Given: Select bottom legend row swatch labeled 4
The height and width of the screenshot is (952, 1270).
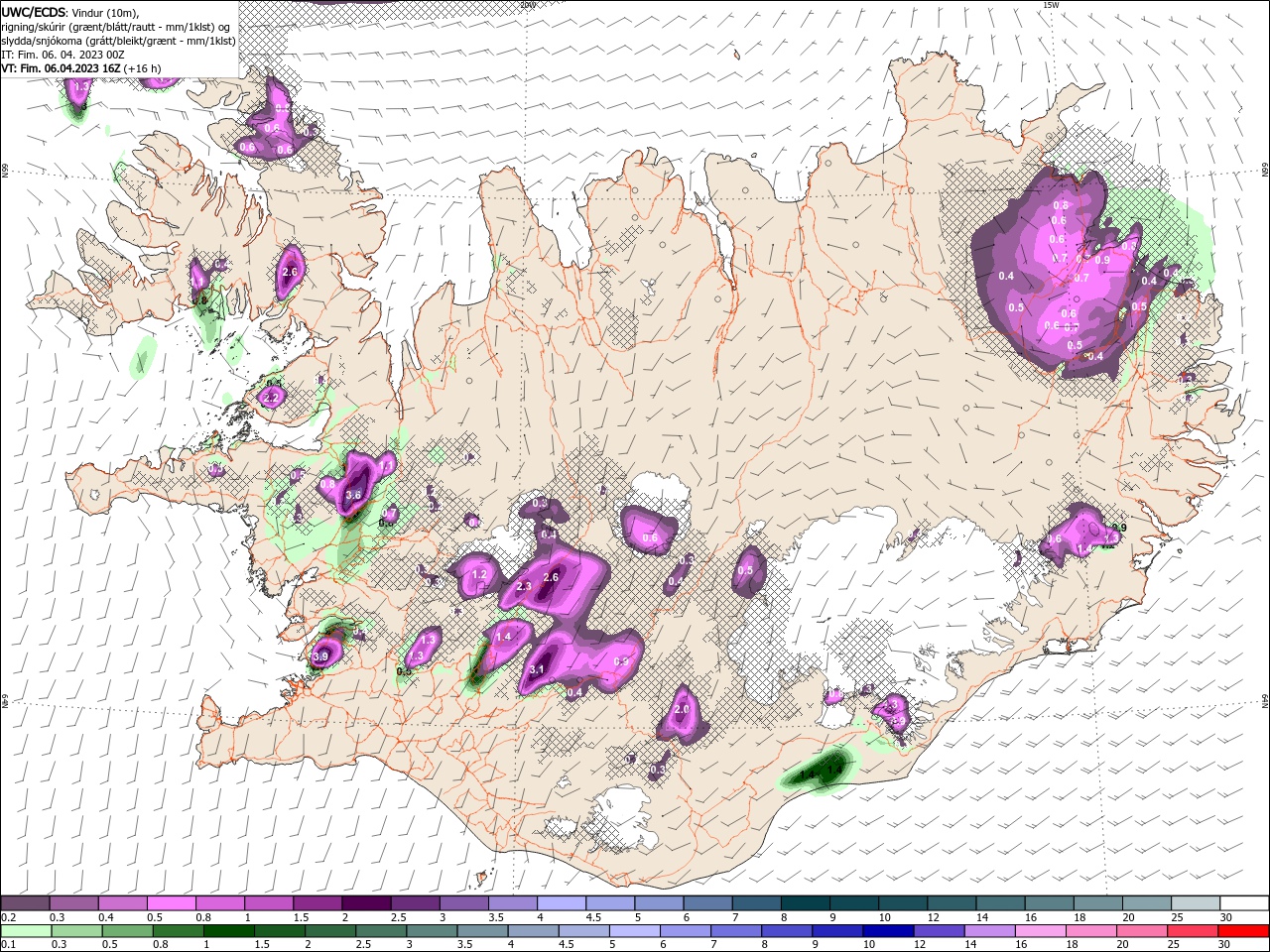Looking at the screenshot, I should [533, 931].
